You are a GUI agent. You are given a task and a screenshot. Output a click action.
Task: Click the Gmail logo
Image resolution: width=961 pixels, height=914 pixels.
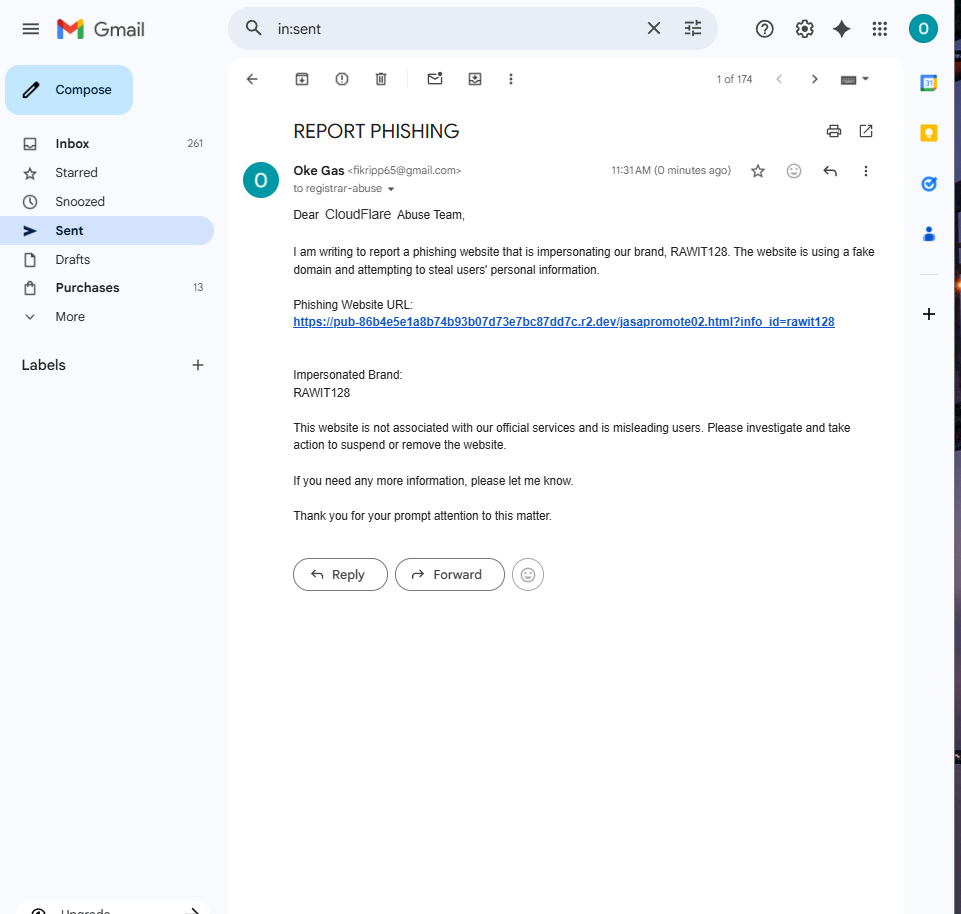(101, 29)
